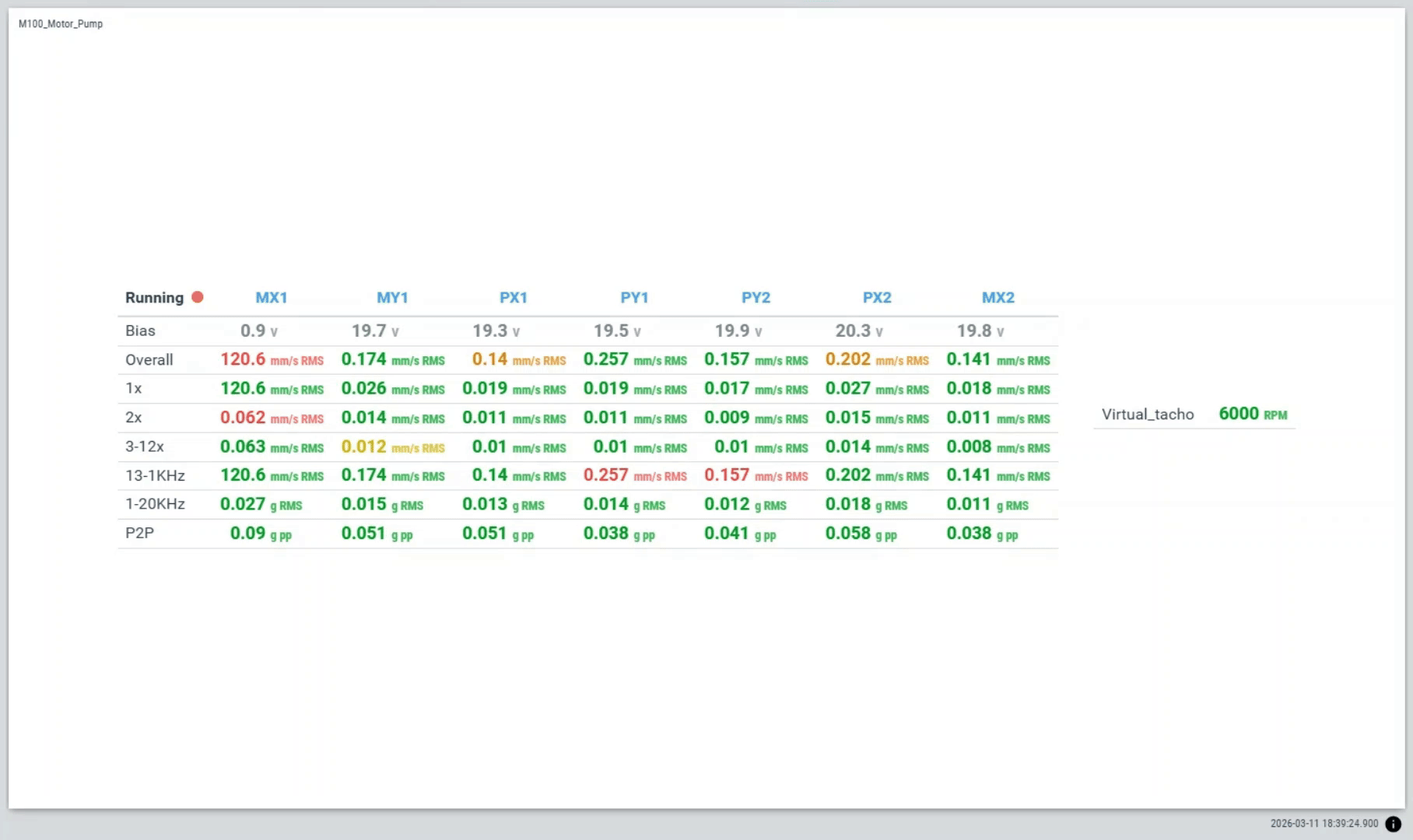Viewport: 1413px width, 840px height.
Task: Open the MX1 channel column header
Action: (272, 298)
